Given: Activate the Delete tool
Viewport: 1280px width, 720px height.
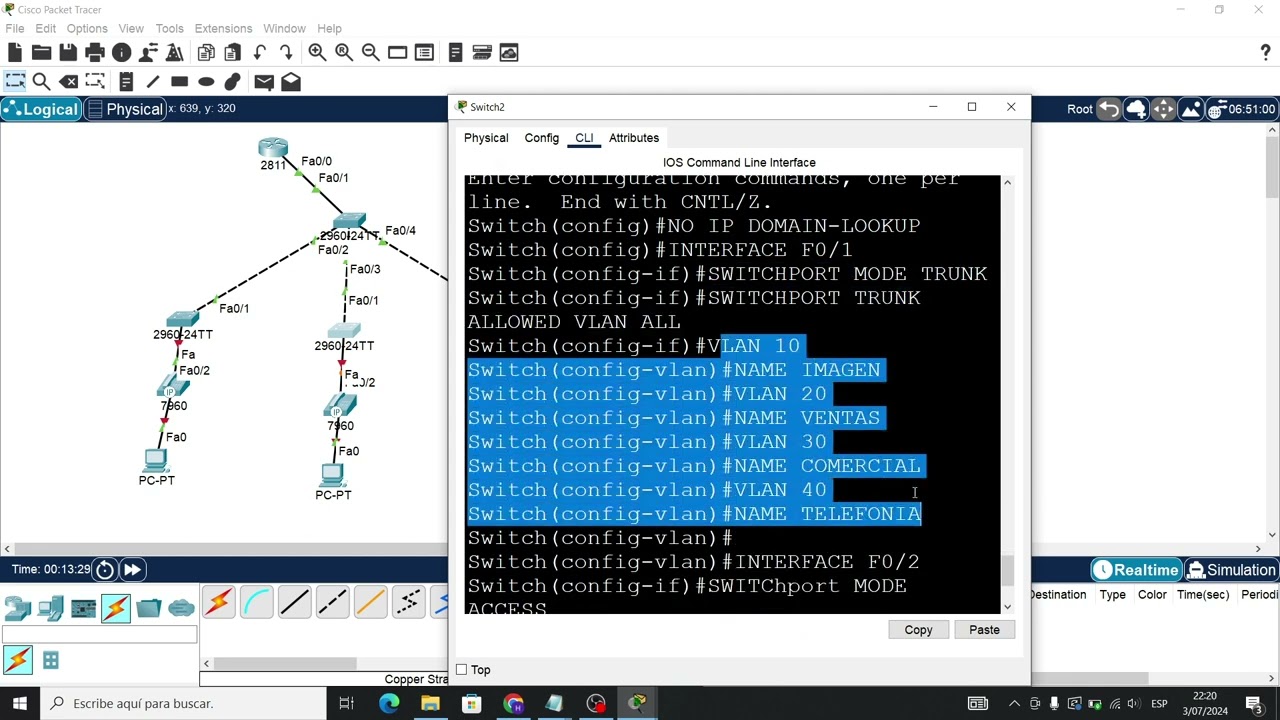Looking at the screenshot, I should pyautogui.click(x=69, y=81).
